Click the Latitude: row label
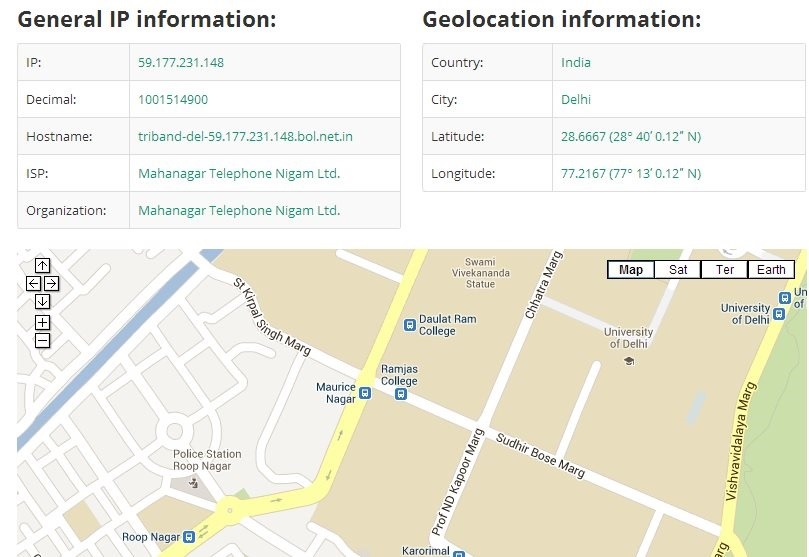Viewport: 809px width, 557px height. point(458,137)
